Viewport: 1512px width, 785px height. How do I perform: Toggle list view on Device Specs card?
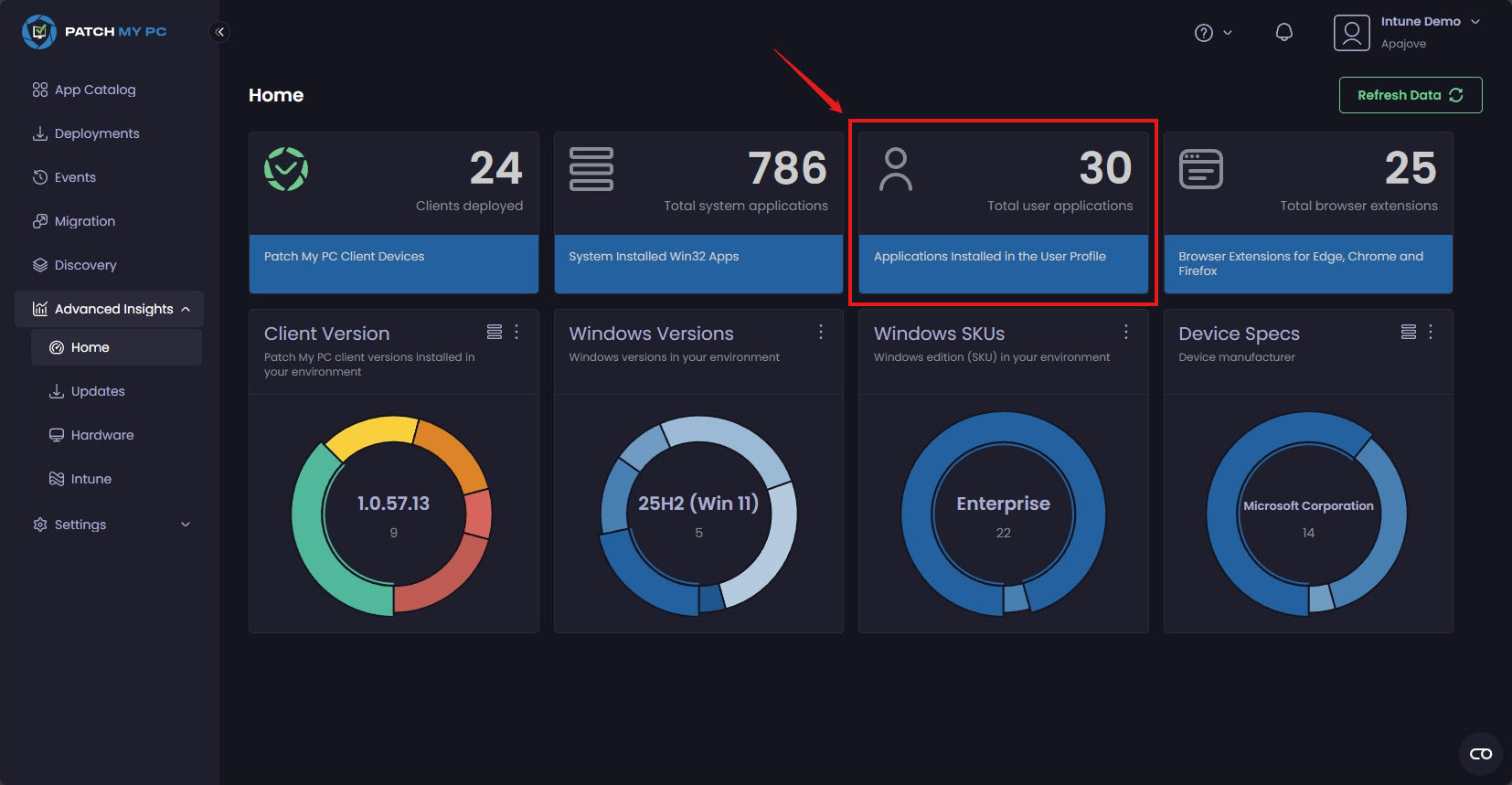tap(1409, 332)
